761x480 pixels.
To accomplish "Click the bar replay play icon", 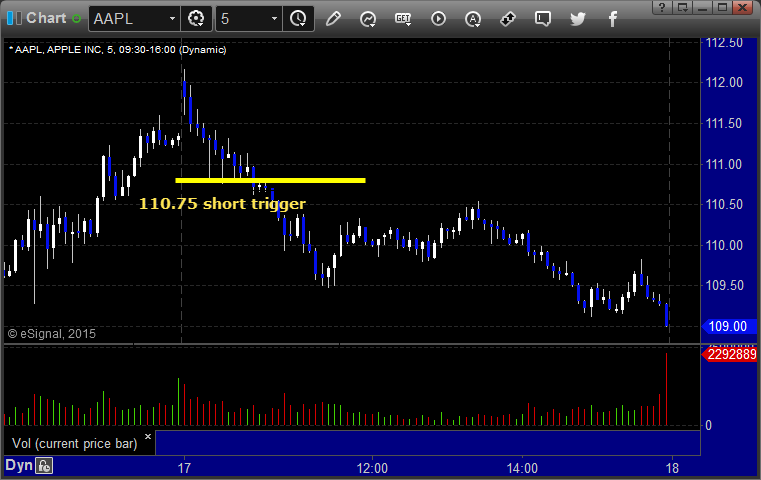I will 438,19.
